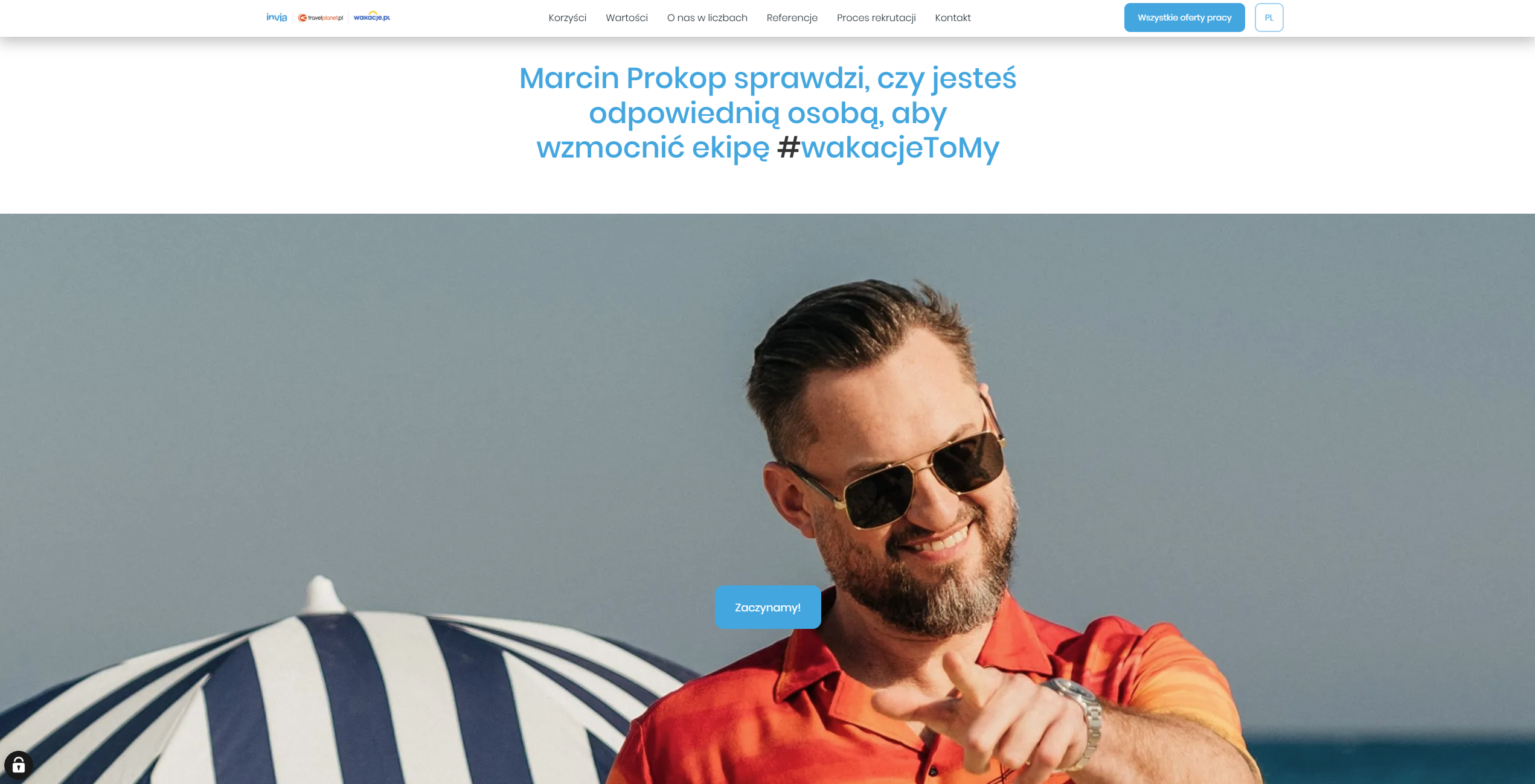Click the travelplanet.pl logo
This screenshot has width=1535, height=784.
(x=321, y=18)
